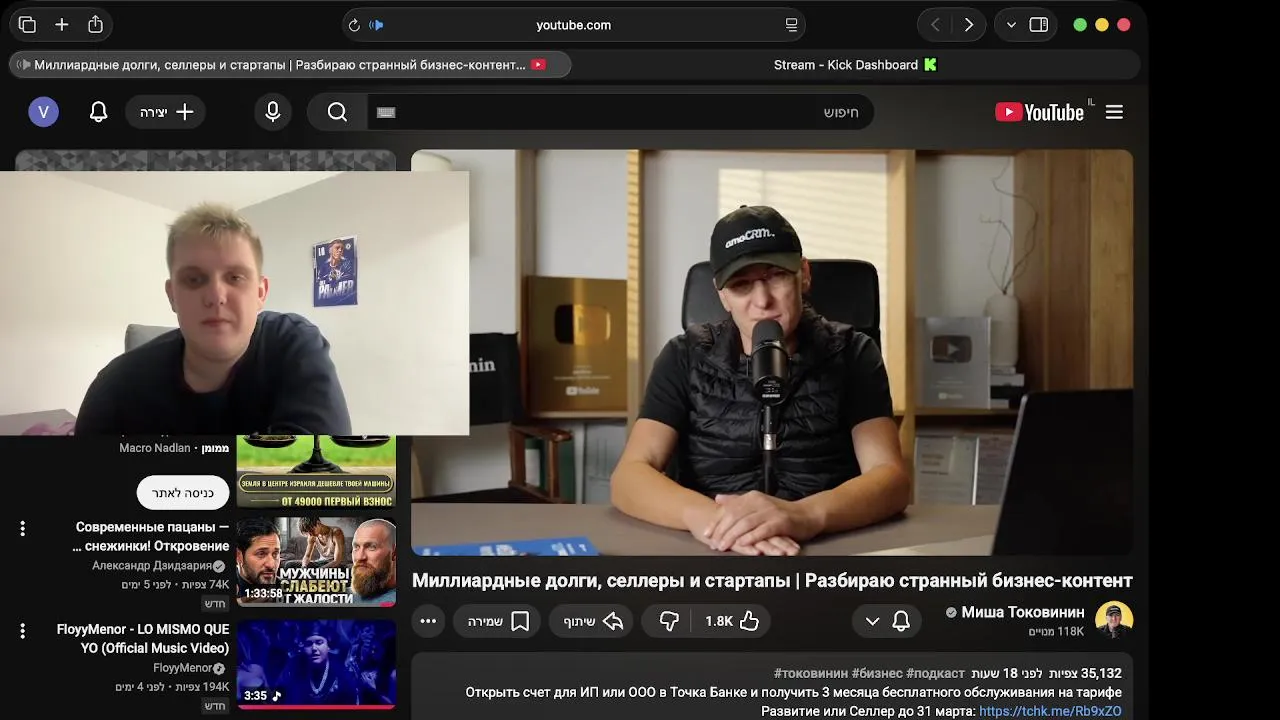The height and width of the screenshot is (720, 1280).
Task: Like the video with 1.8K thumbs-up
Action: click(733, 621)
